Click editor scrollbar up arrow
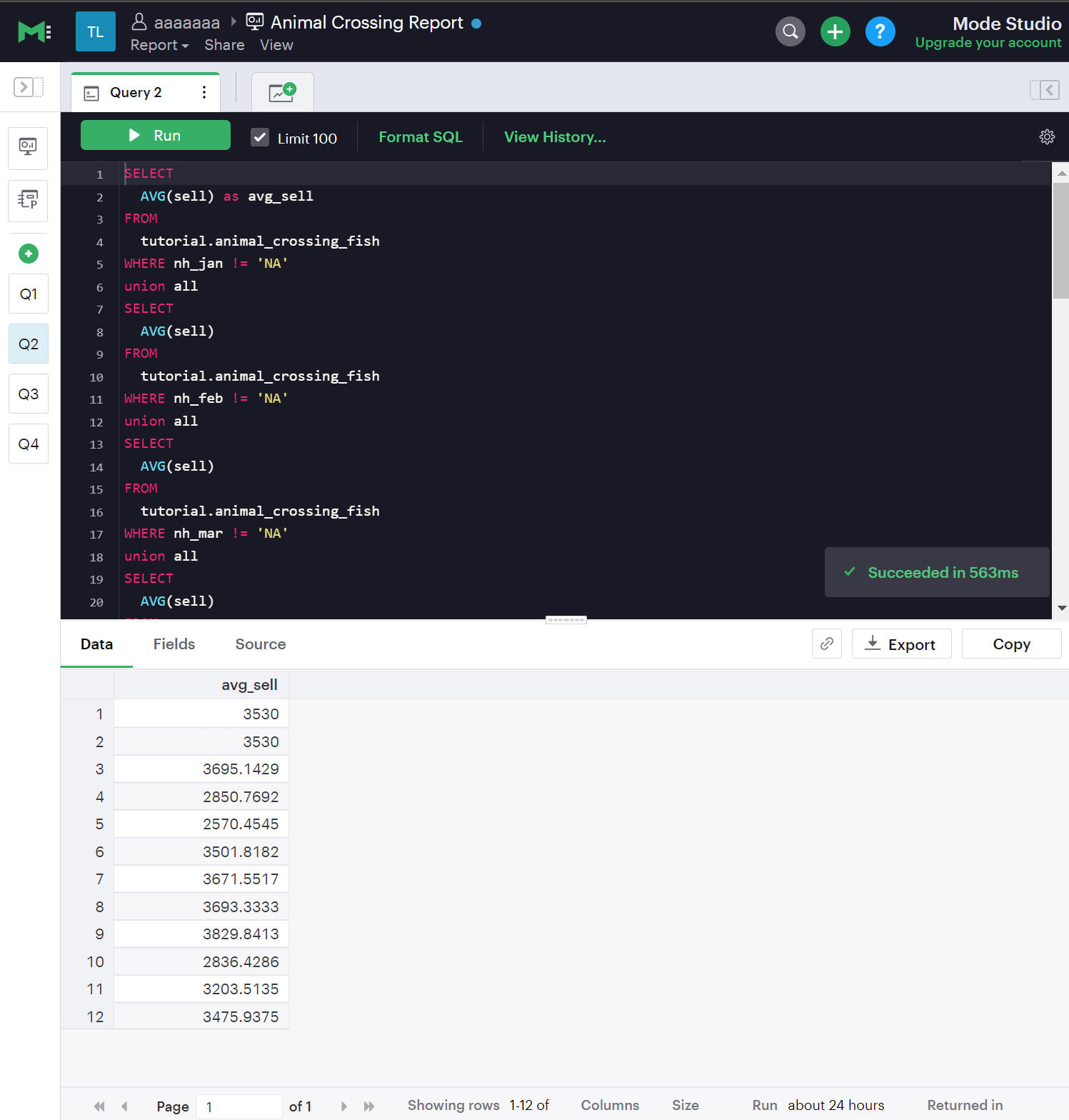1069x1120 pixels. [1062, 174]
